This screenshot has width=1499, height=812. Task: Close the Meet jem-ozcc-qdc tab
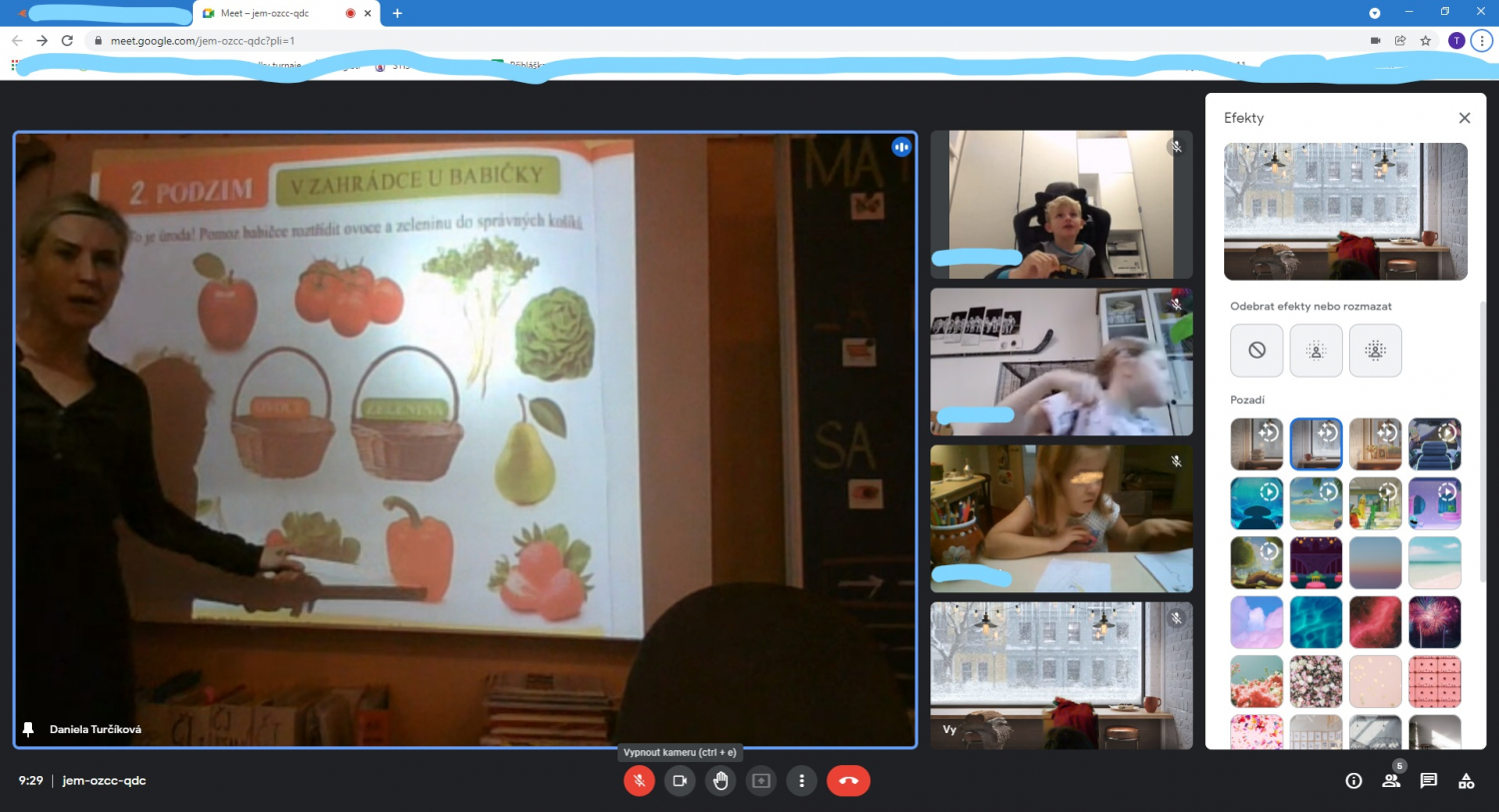pos(368,13)
